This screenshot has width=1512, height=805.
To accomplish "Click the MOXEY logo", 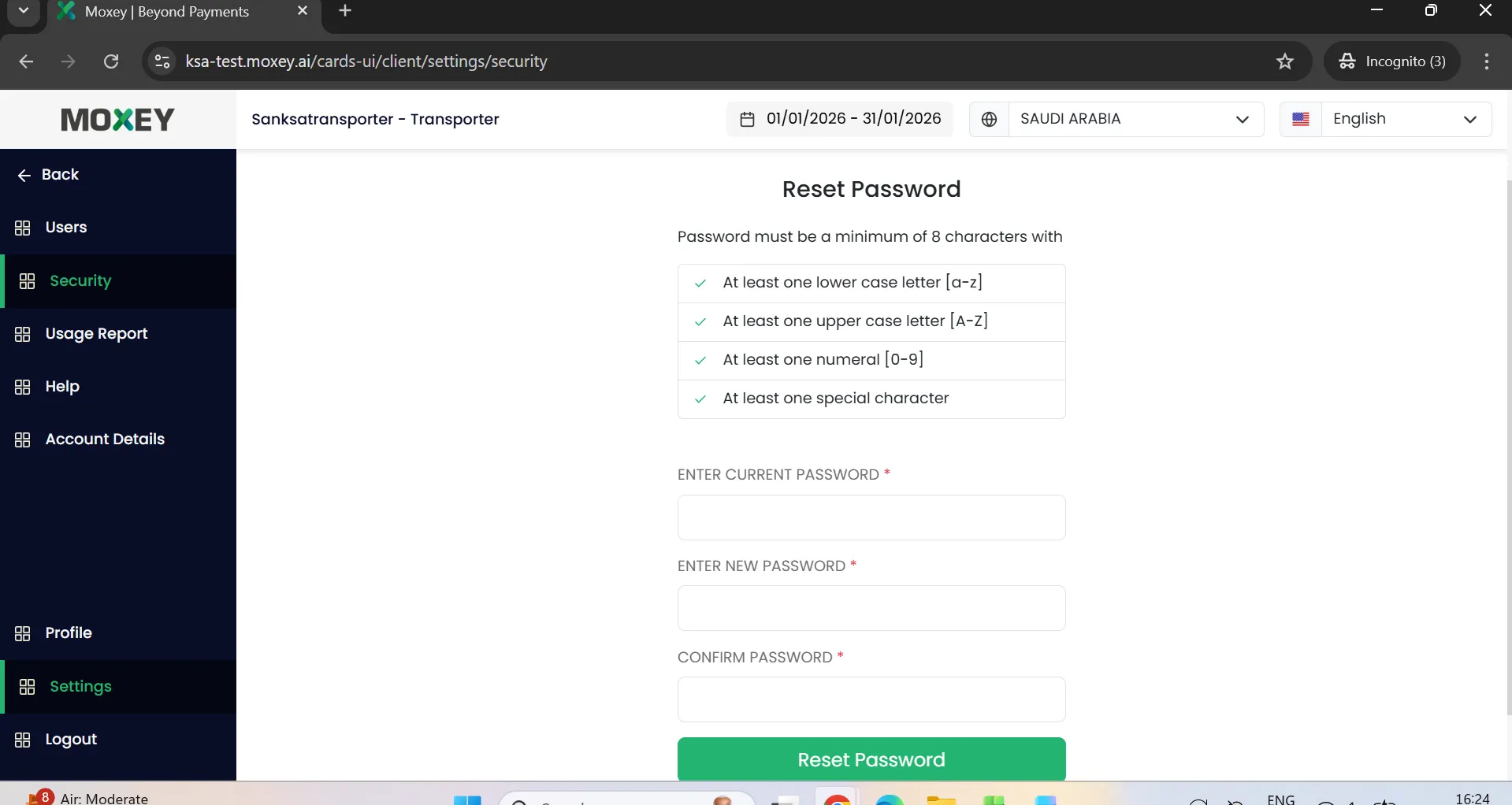I will [x=117, y=120].
